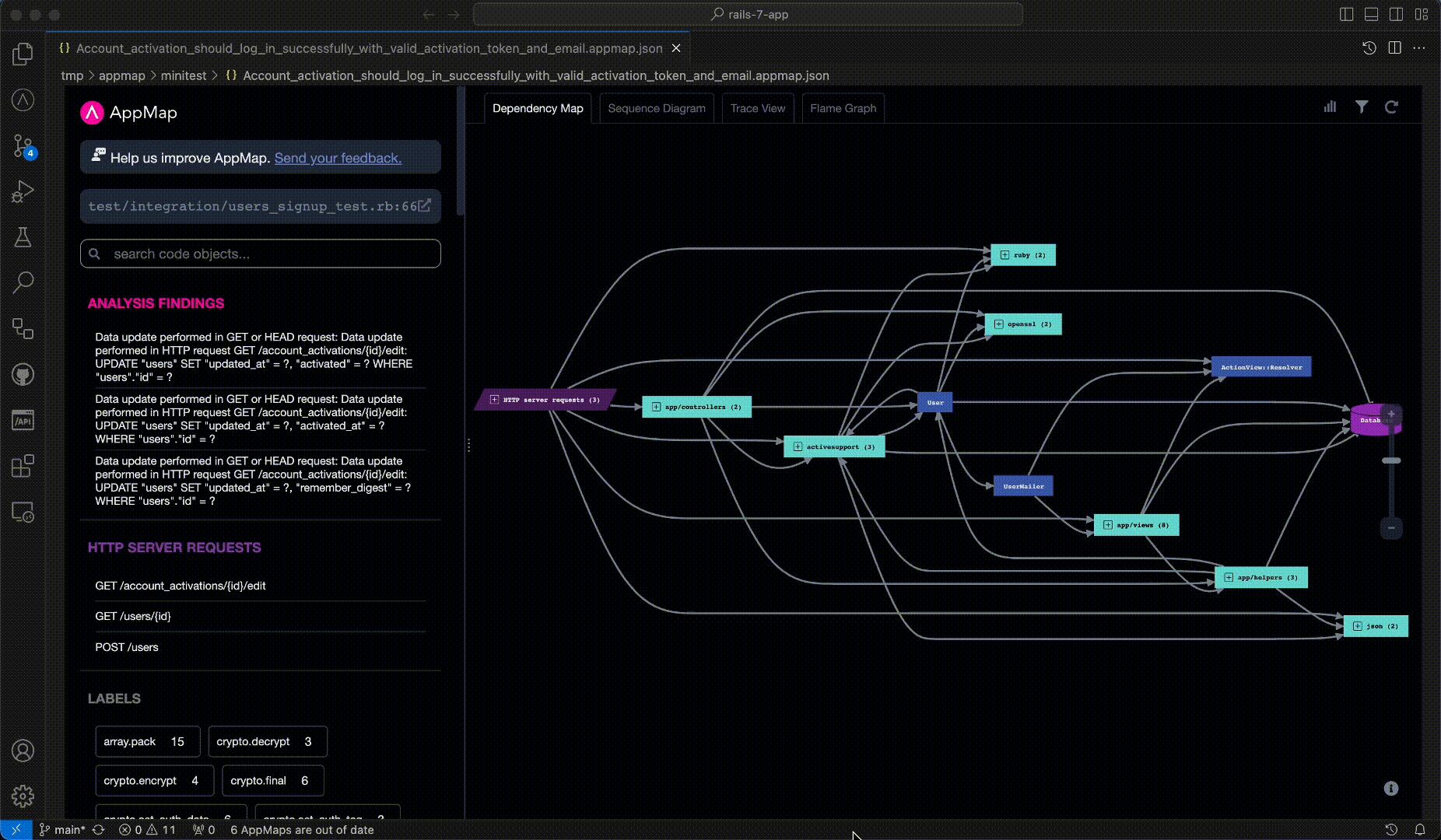1441x840 pixels.
Task: Open the info legend icon on the map
Action: pos(1391,789)
